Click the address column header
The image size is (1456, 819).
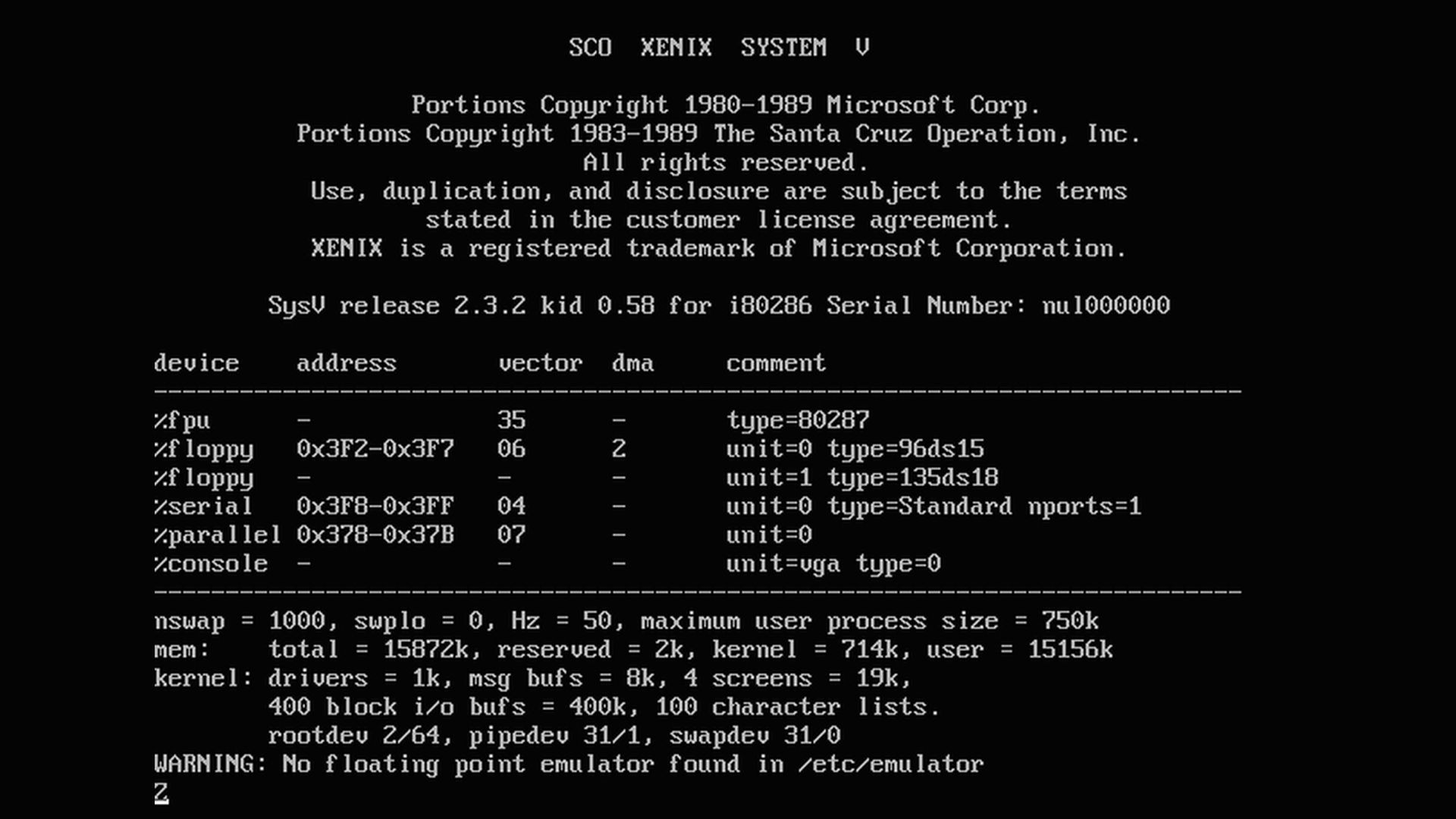pos(347,363)
